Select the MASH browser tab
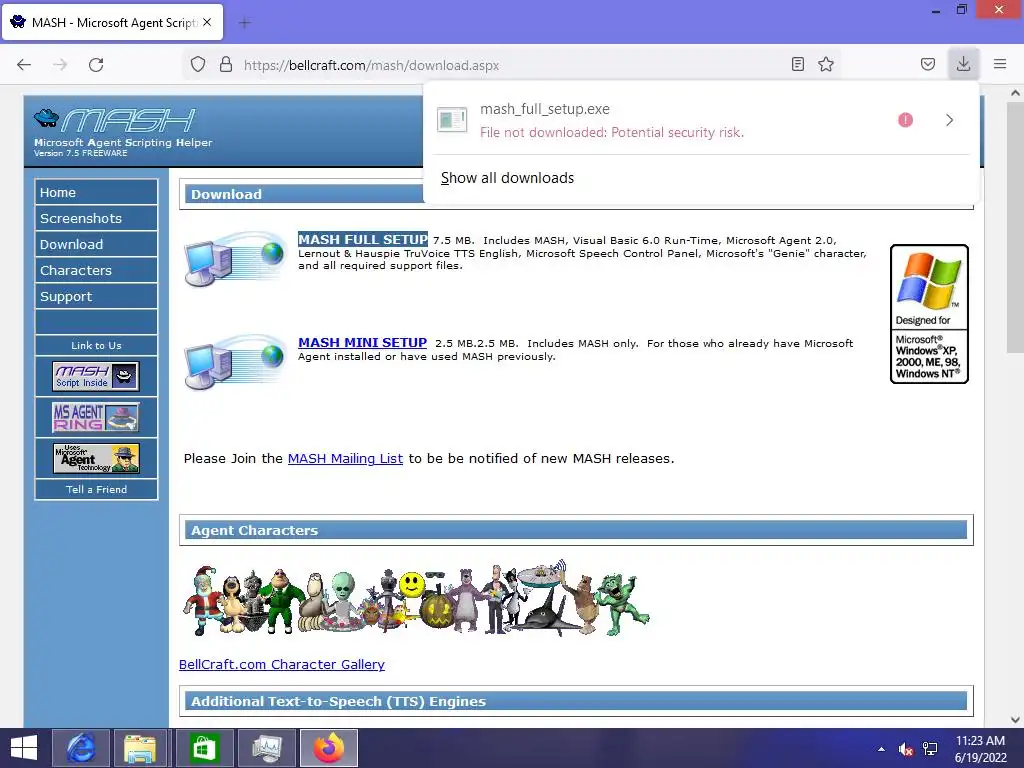 click(112, 23)
